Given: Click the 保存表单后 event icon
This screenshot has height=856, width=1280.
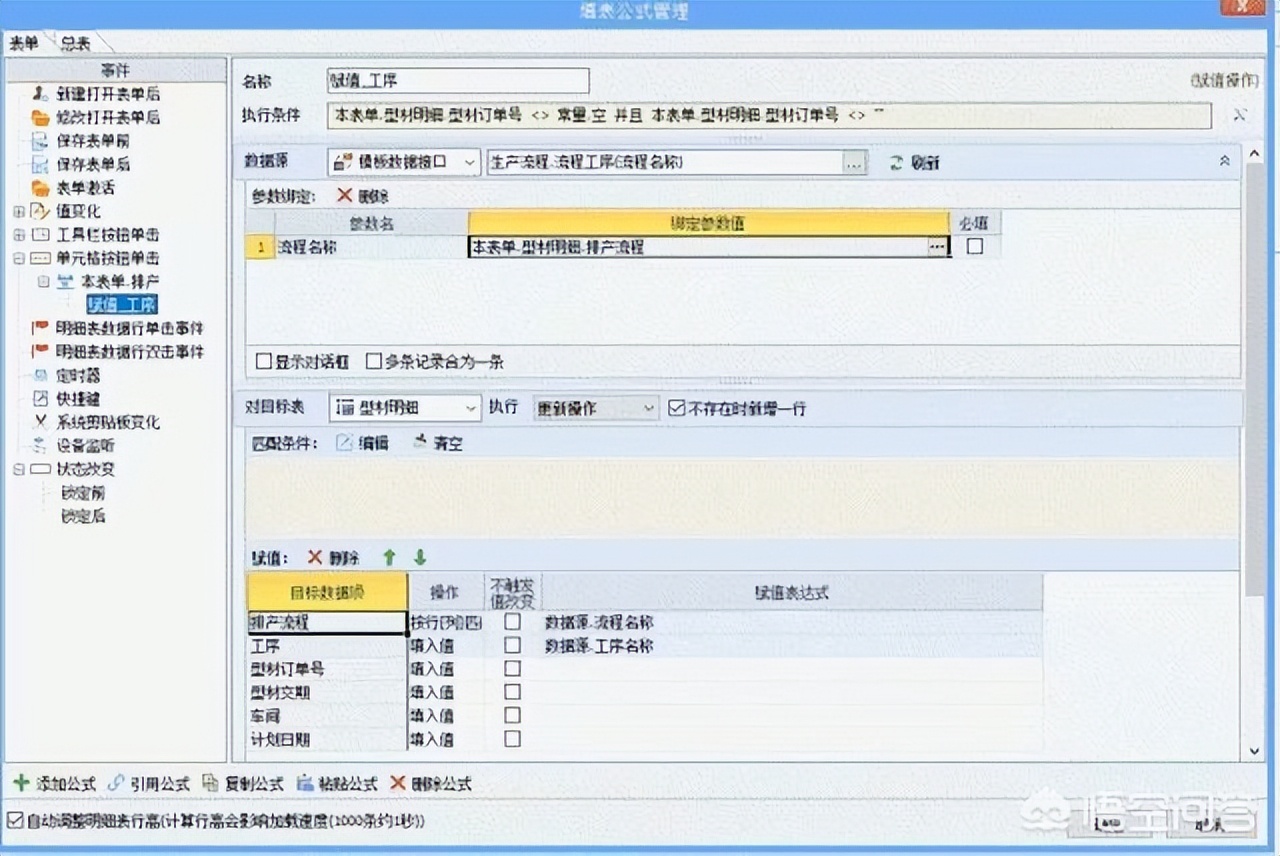Looking at the screenshot, I should click(x=40, y=164).
